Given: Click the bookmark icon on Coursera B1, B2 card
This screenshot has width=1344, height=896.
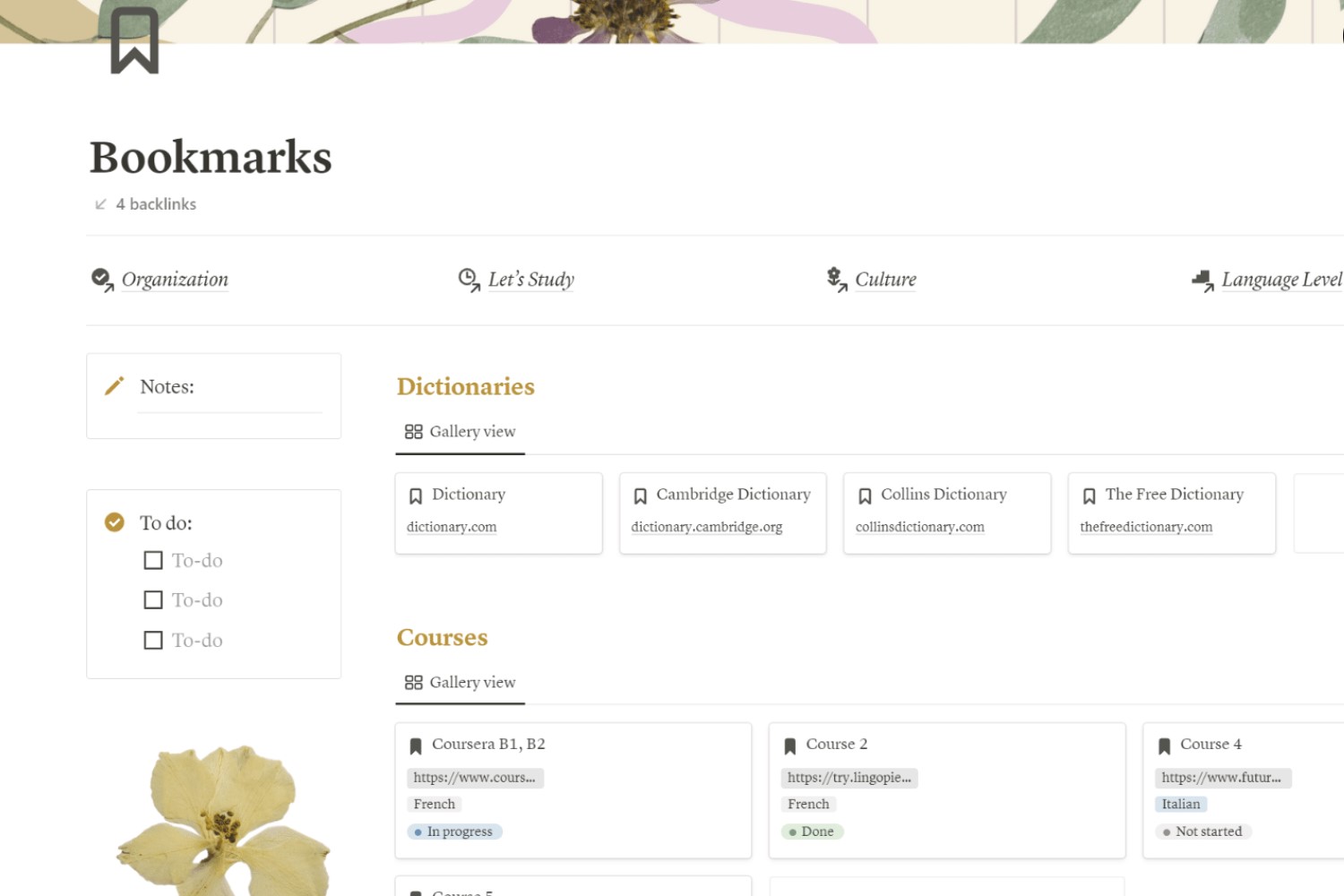Looking at the screenshot, I should [x=415, y=745].
